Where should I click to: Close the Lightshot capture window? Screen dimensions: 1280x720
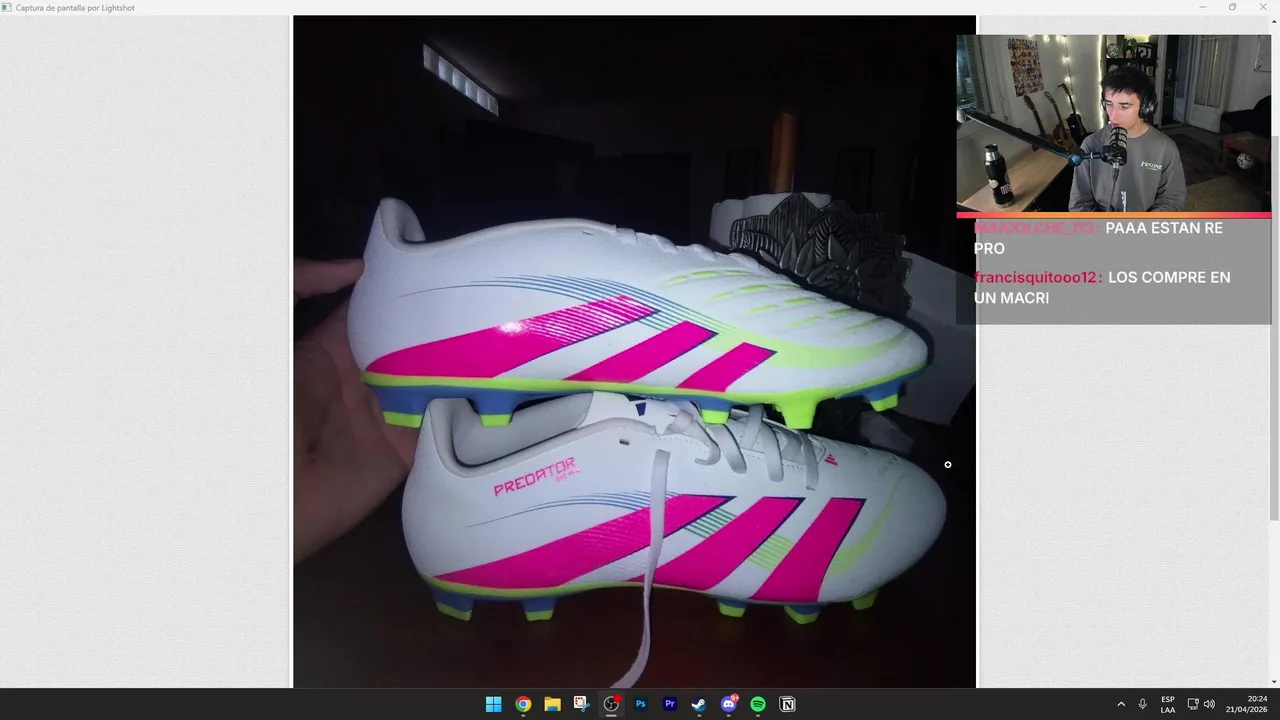tap(1263, 7)
